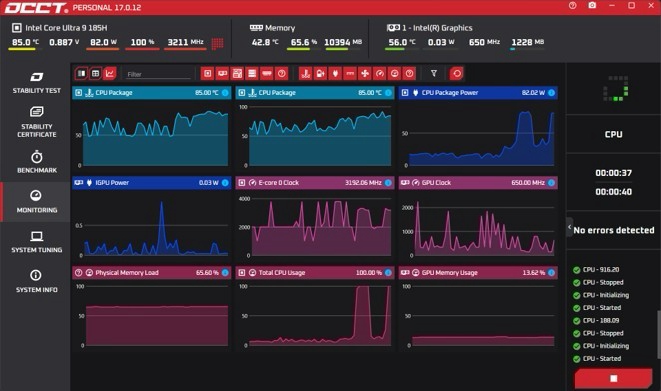661x391 pixels.
Task: Open the Stability Test section
Action: tap(36, 83)
